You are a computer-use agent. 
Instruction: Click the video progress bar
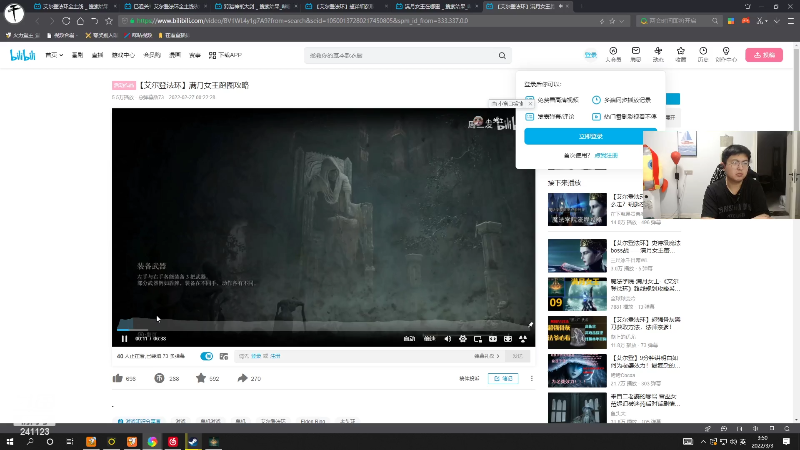[x=323, y=330]
